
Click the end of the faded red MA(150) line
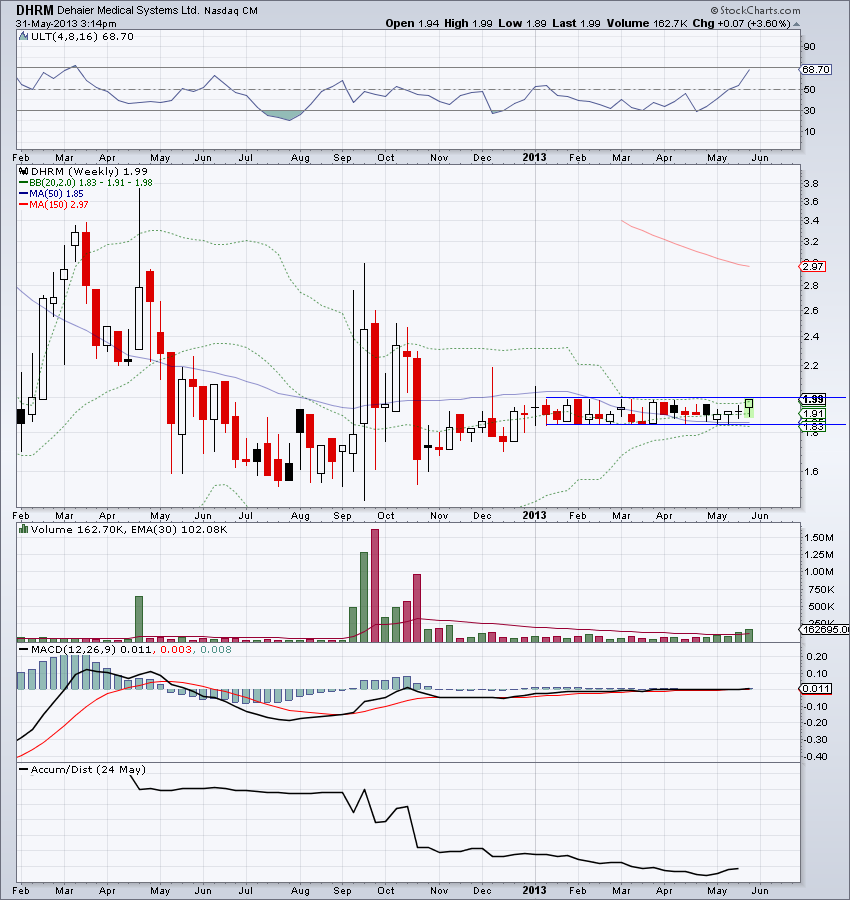click(748, 266)
